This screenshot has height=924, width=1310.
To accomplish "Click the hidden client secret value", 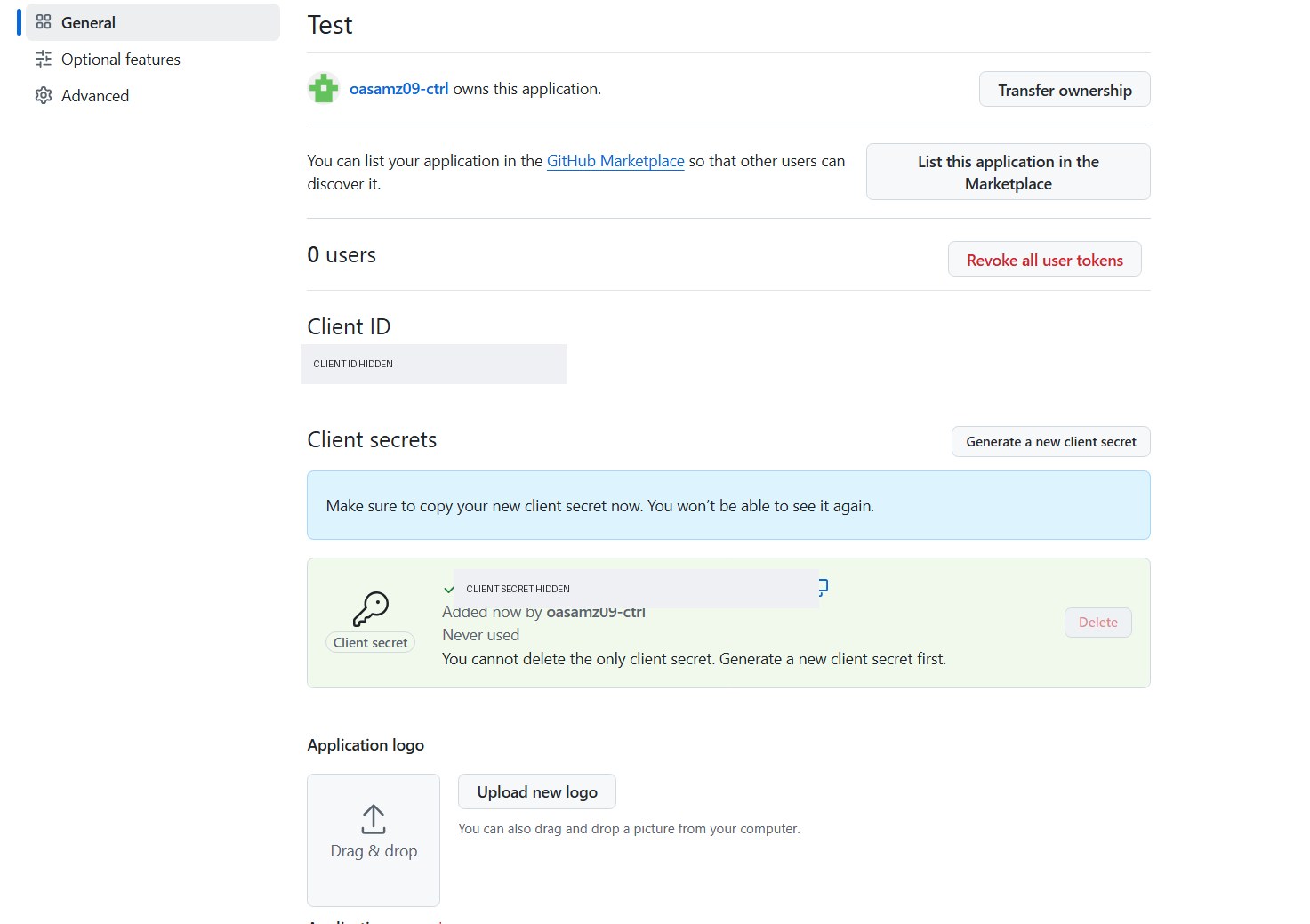I will click(636, 589).
